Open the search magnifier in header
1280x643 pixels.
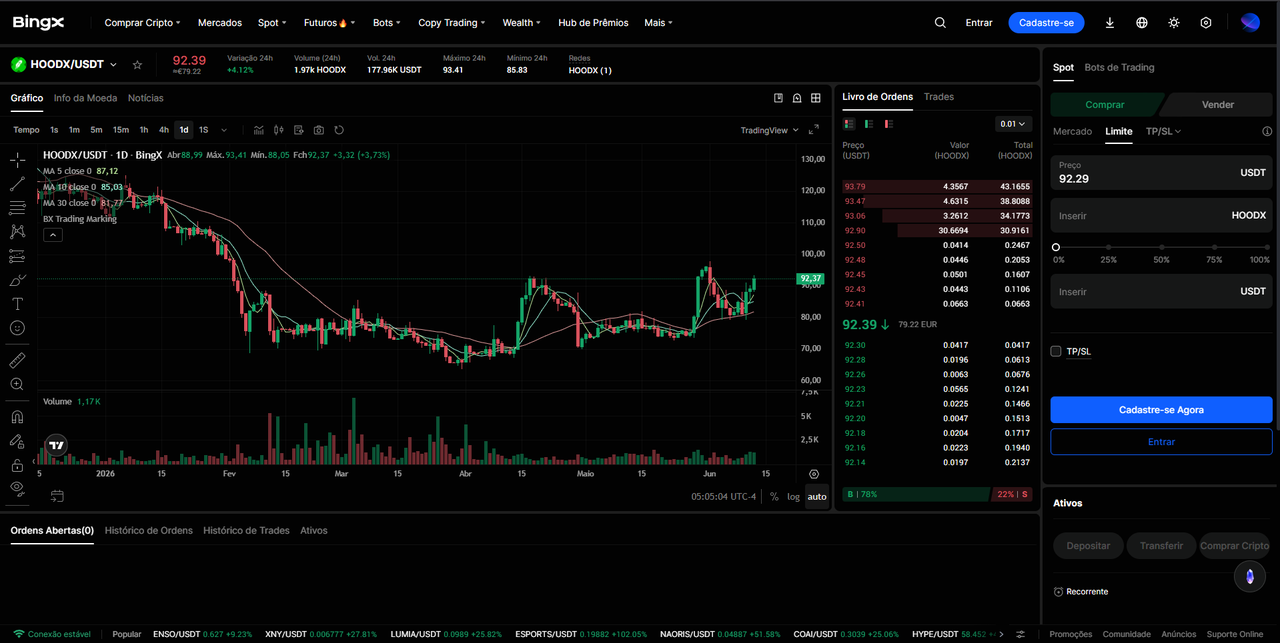[x=940, y=22]
